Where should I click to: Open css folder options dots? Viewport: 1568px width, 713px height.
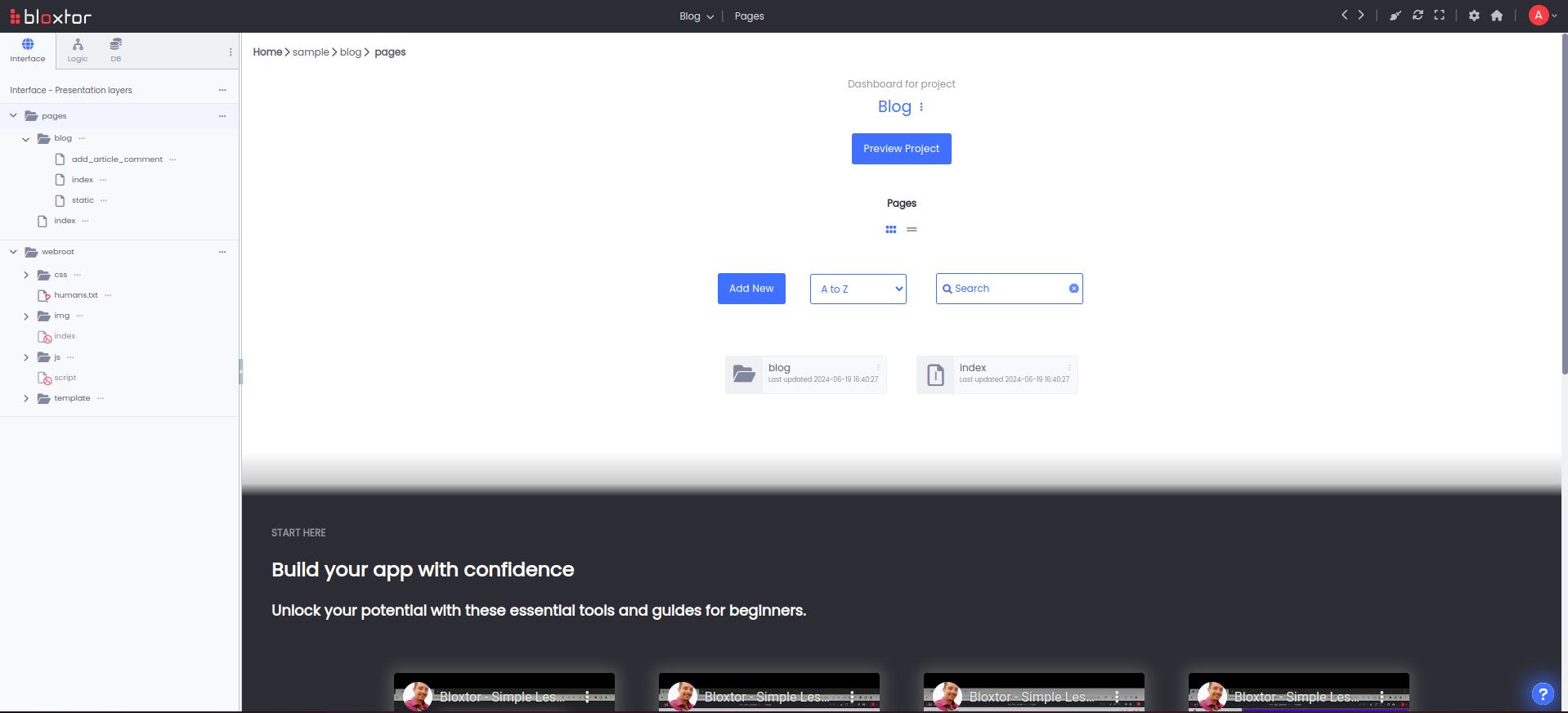pos(78,275)
